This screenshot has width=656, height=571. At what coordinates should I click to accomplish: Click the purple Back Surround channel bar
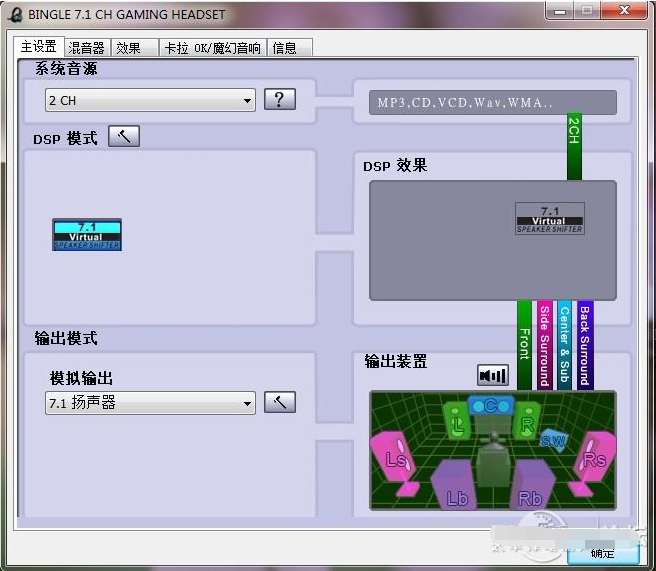585,345
